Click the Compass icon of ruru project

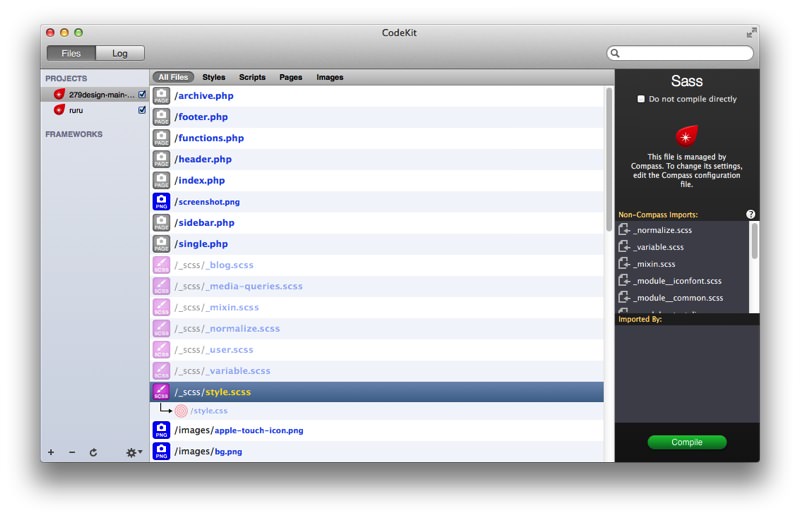[x=59, y=110]
